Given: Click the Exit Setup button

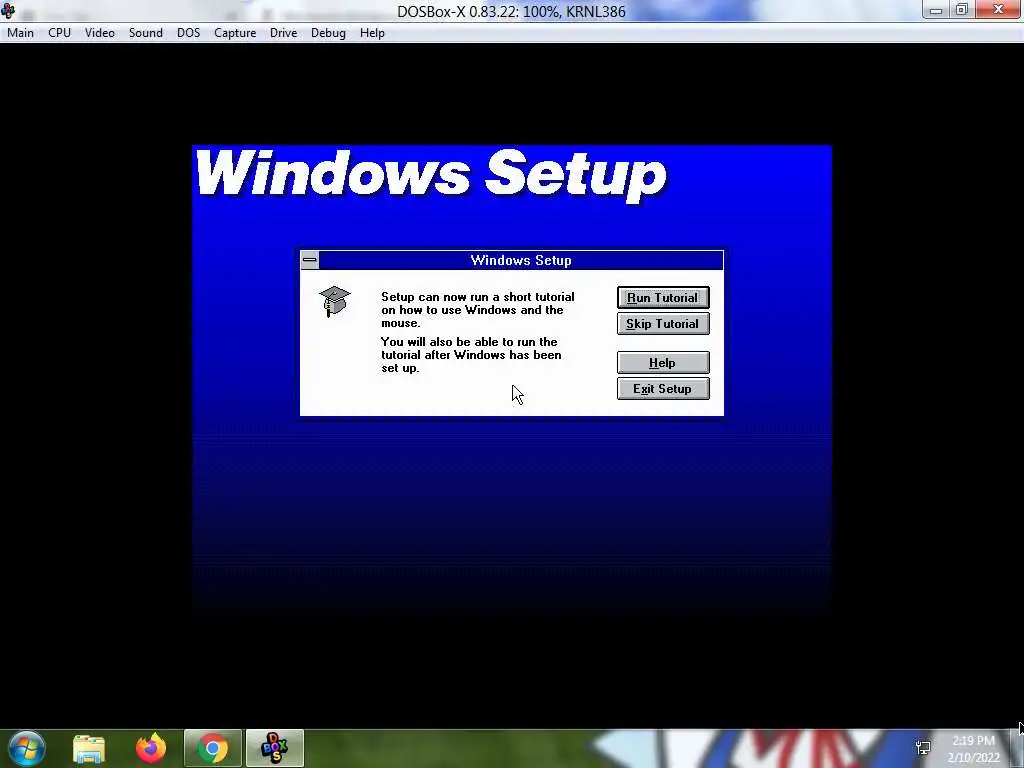Looking at the screenshot, I should [x=663, y=389].
